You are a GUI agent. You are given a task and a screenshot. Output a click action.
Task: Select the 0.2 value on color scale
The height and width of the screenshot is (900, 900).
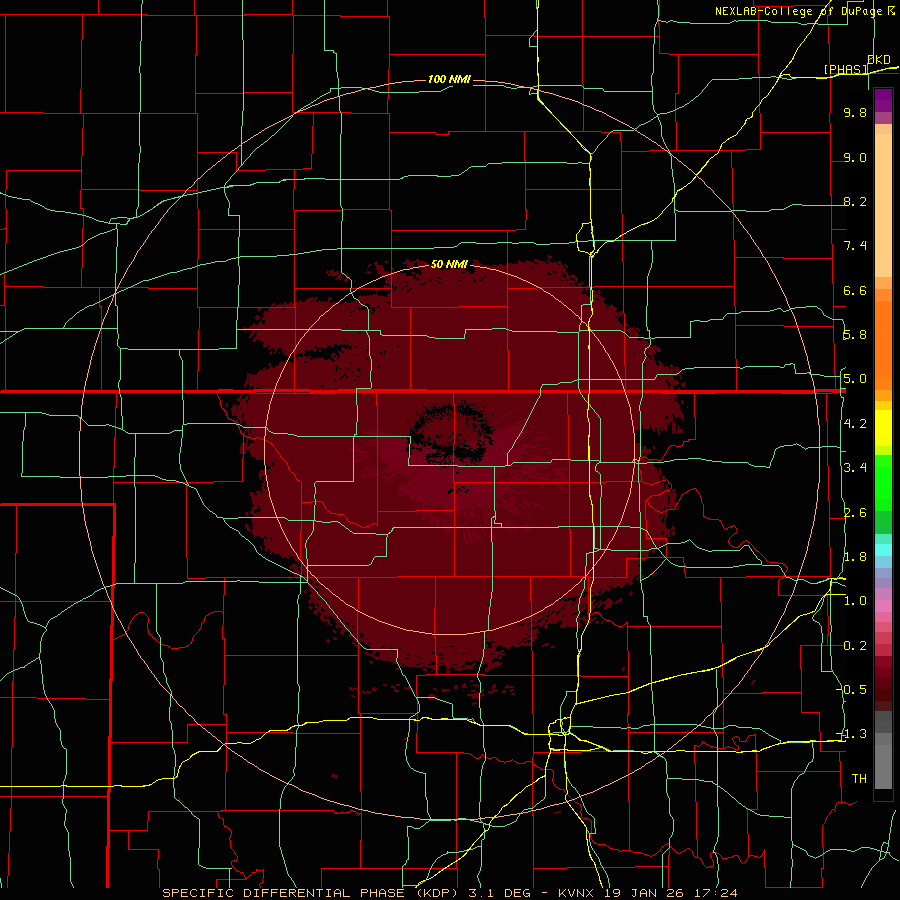(x=855, y=646)
